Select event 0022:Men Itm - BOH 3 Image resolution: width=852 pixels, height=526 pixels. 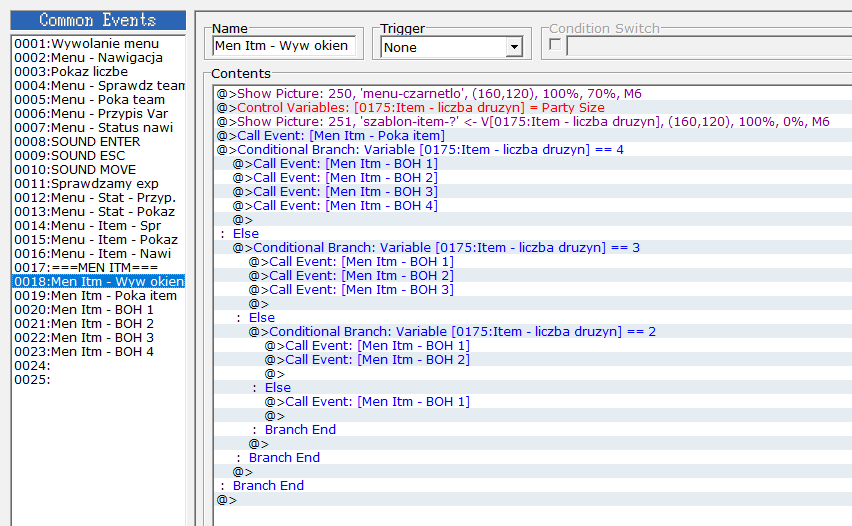click(x=98, y=338)
